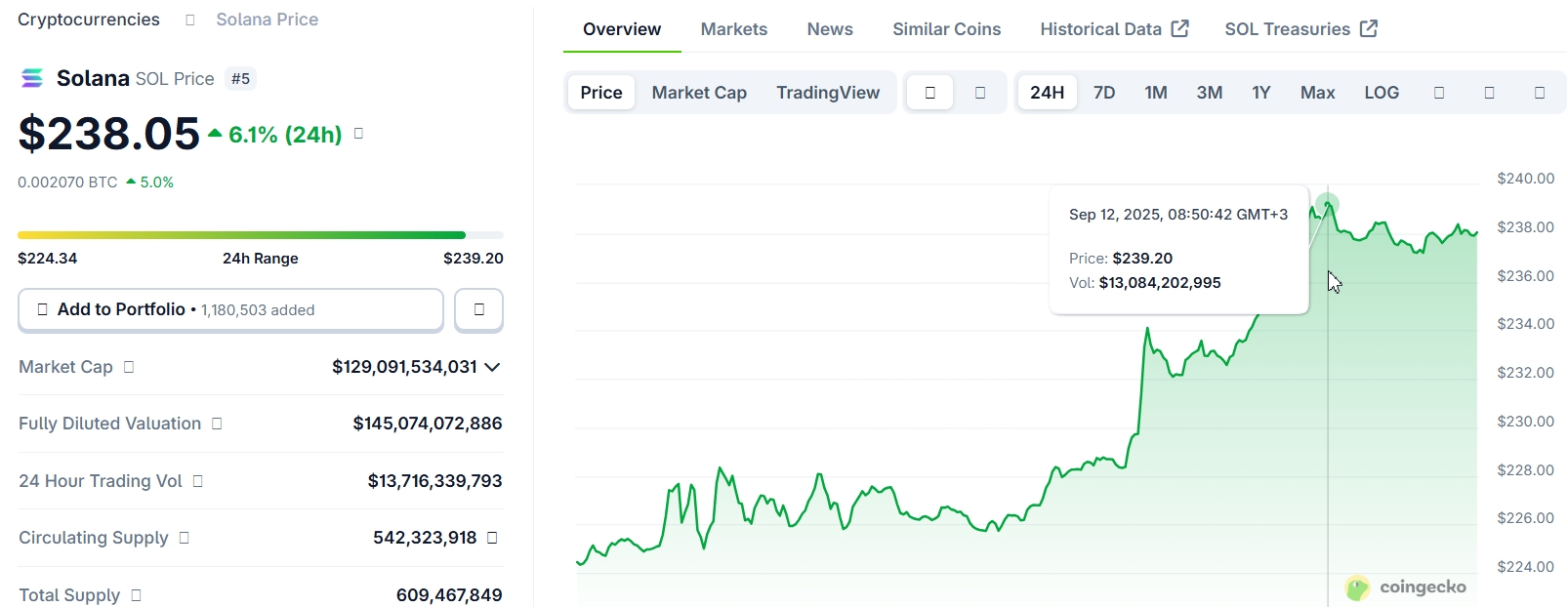This screenshot has width=1568, height=607.
Task: Click the Add to Portfolio button
Action: (x=230, y=310)
